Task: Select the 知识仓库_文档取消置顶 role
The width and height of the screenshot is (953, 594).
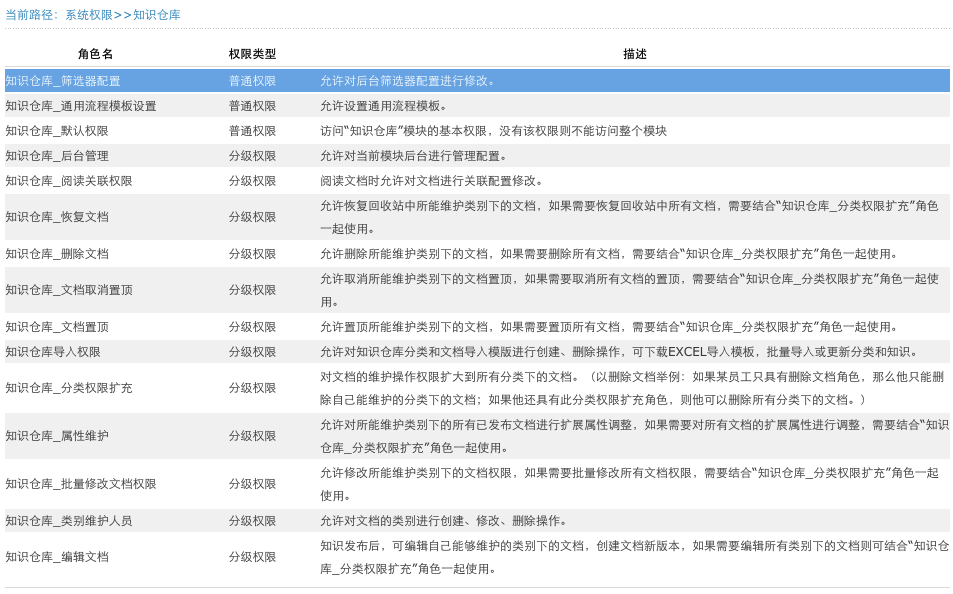Action: coord(69,290)
